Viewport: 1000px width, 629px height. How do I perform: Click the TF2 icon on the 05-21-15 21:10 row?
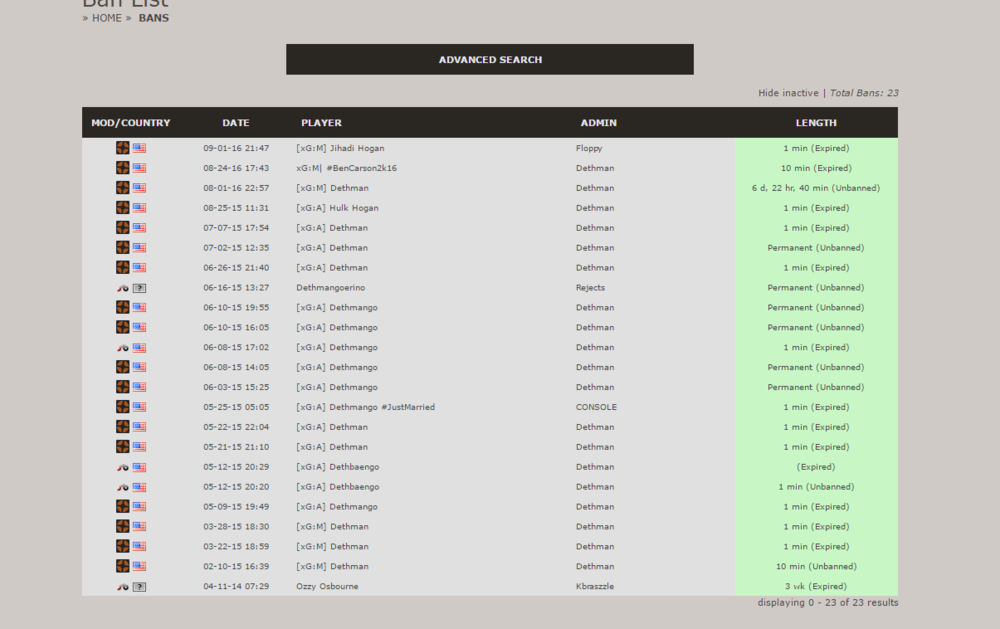[x=122, y=447]
